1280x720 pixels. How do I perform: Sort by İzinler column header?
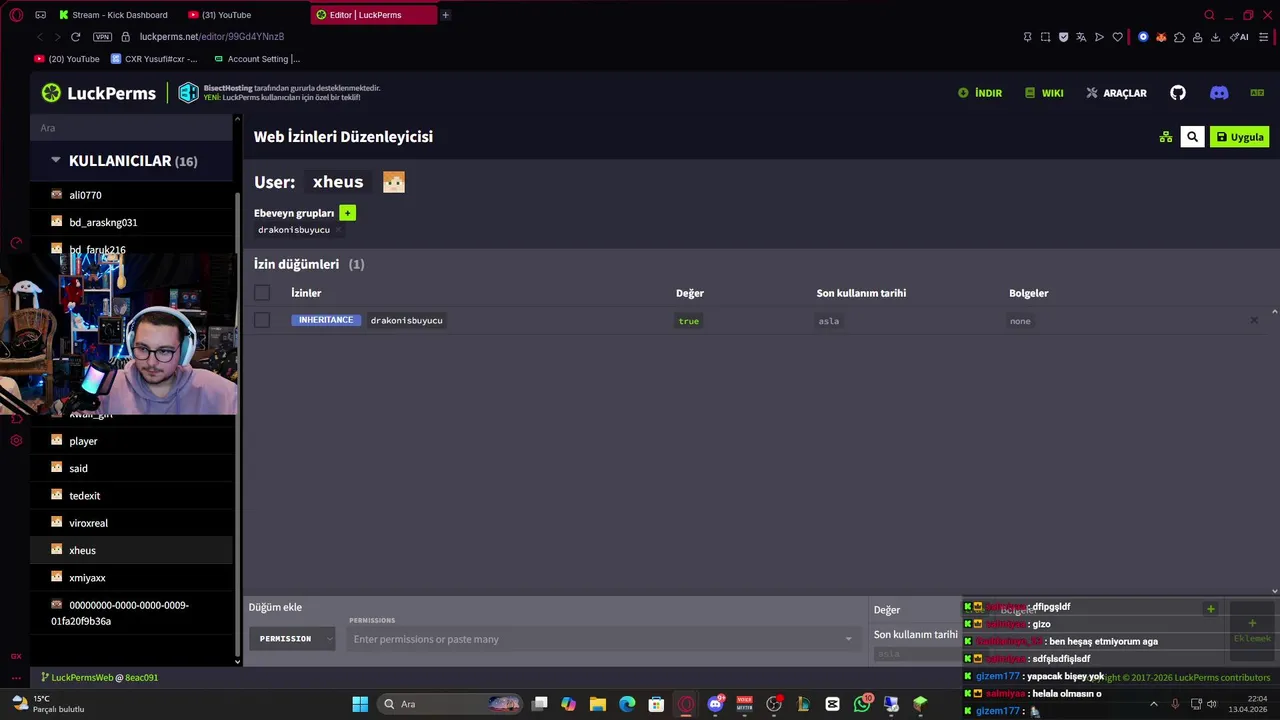[306, 293]
